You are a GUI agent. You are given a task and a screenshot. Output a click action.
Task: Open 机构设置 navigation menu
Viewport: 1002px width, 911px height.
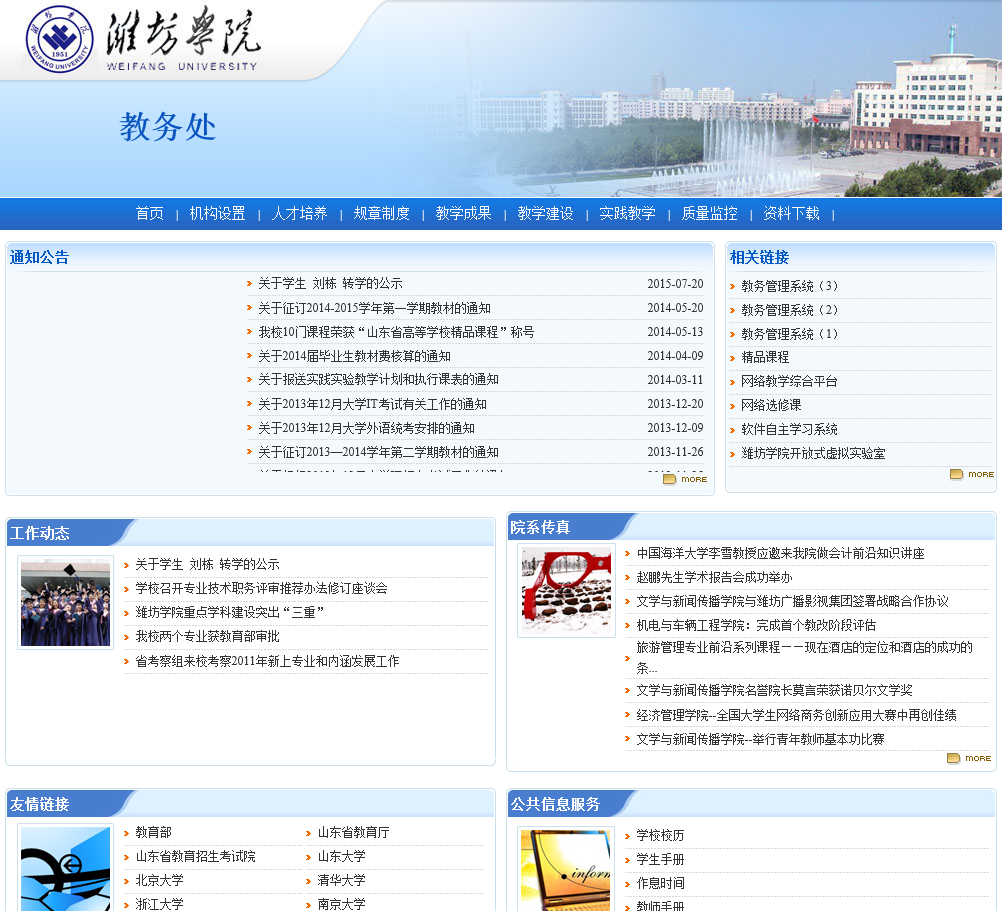click(217, 213)
